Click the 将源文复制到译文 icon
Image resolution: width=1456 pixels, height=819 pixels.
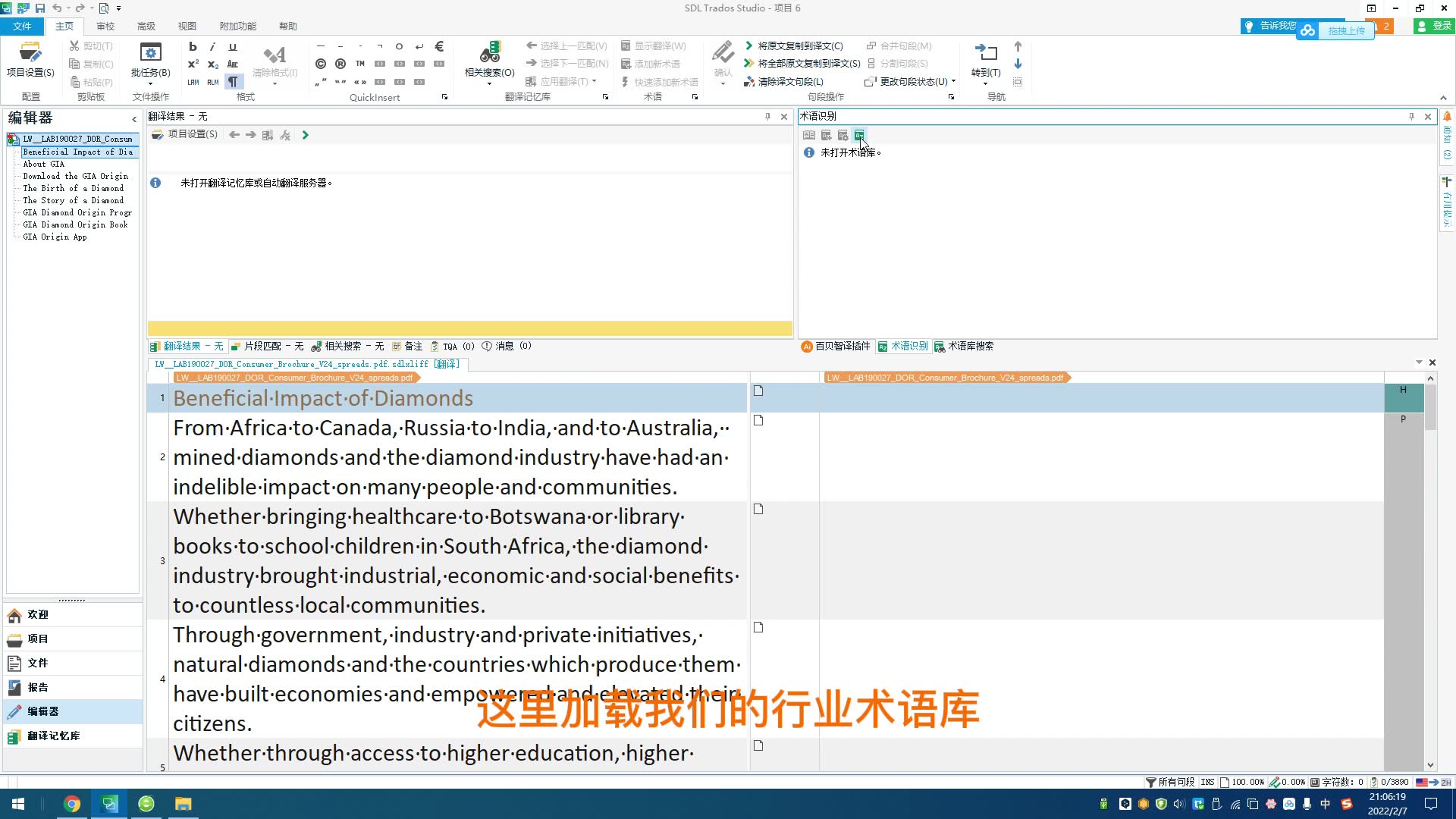point(749,45)
